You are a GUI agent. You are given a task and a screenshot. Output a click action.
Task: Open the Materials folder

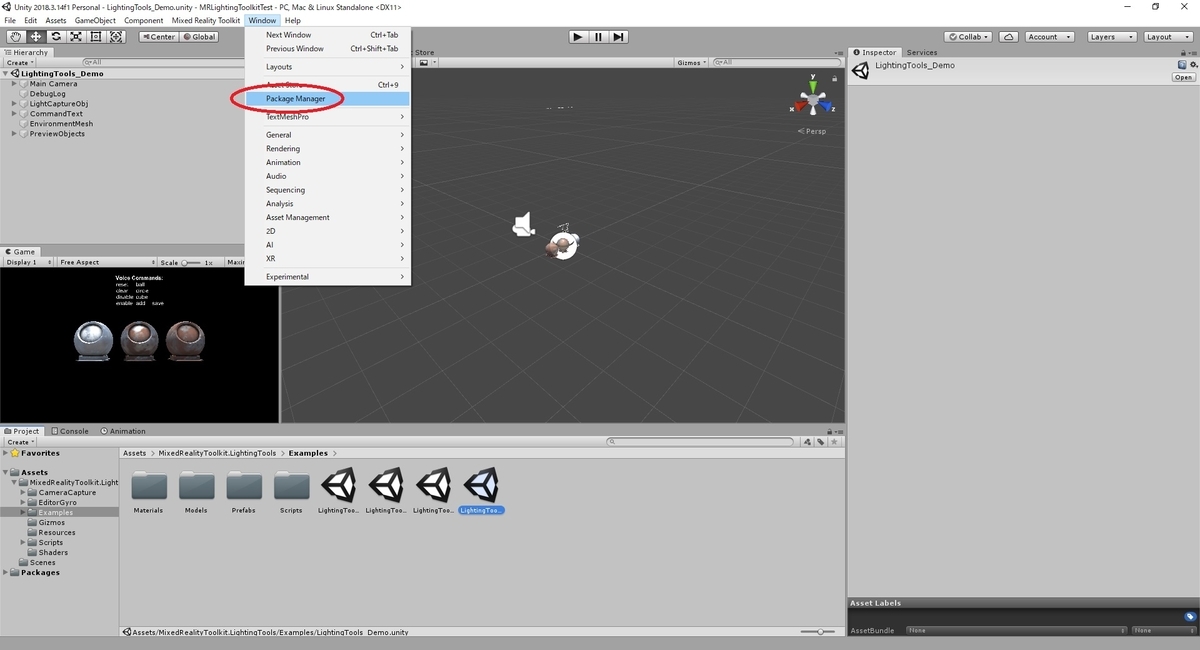149,492
